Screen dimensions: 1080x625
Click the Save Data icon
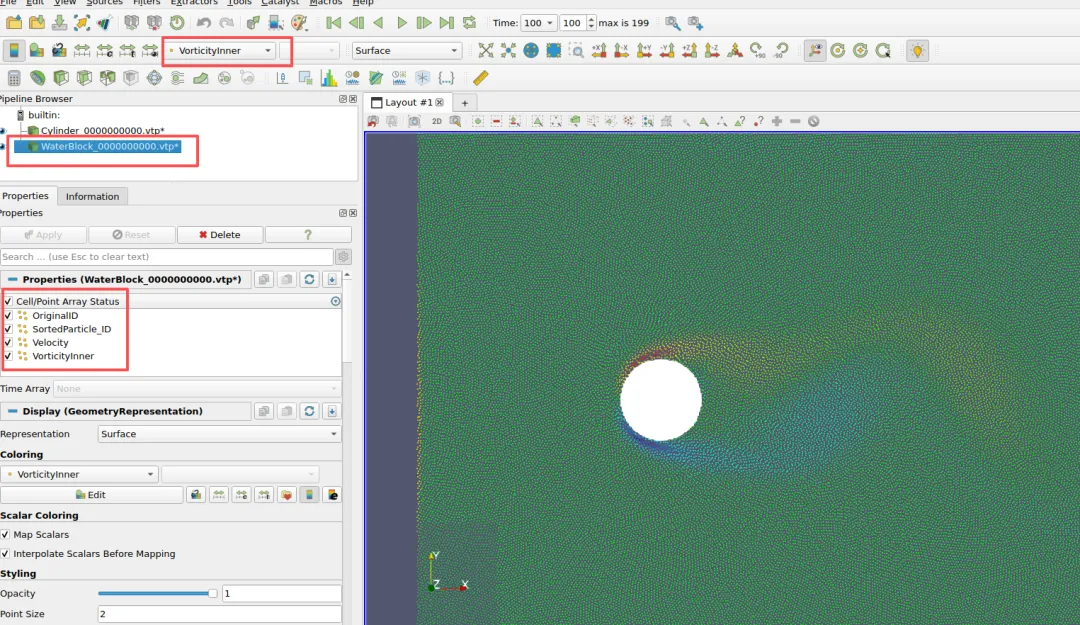59,23
